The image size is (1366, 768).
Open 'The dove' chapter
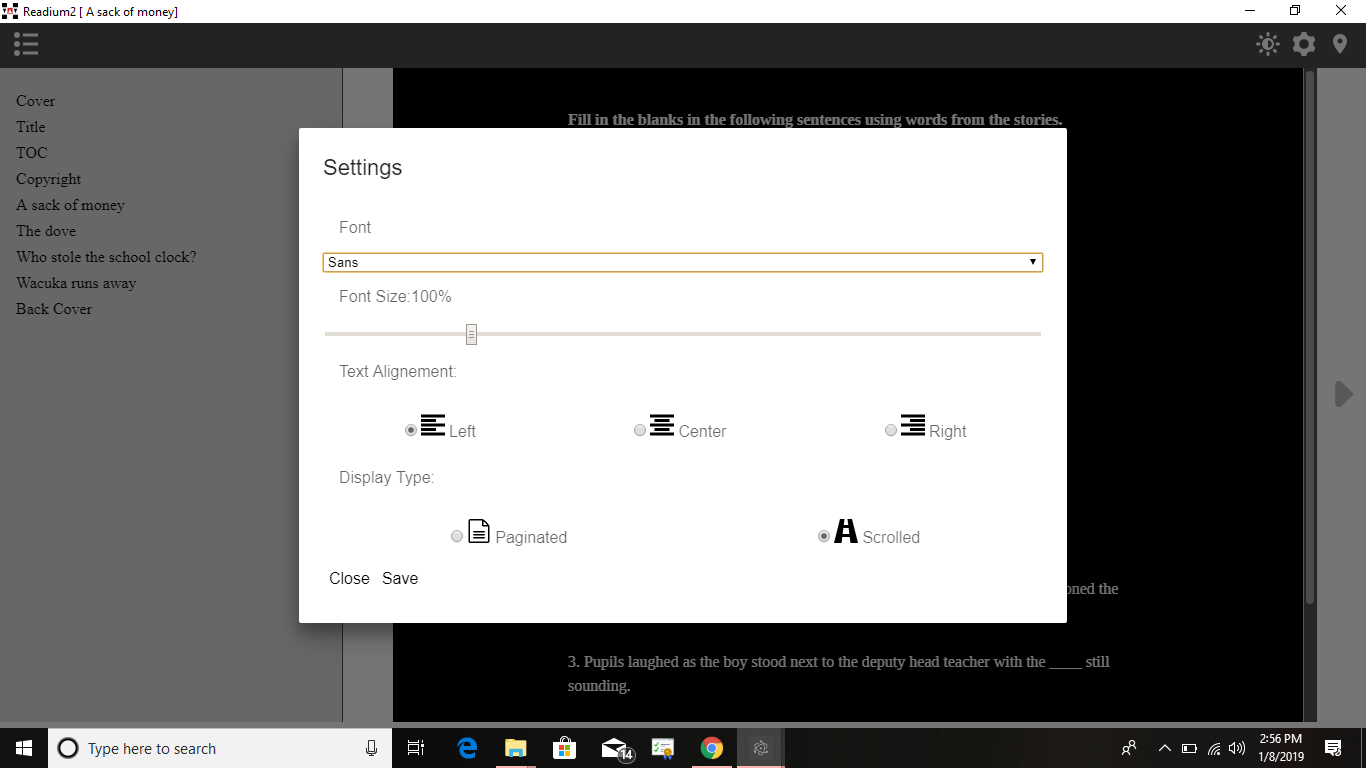pos(46,231)
